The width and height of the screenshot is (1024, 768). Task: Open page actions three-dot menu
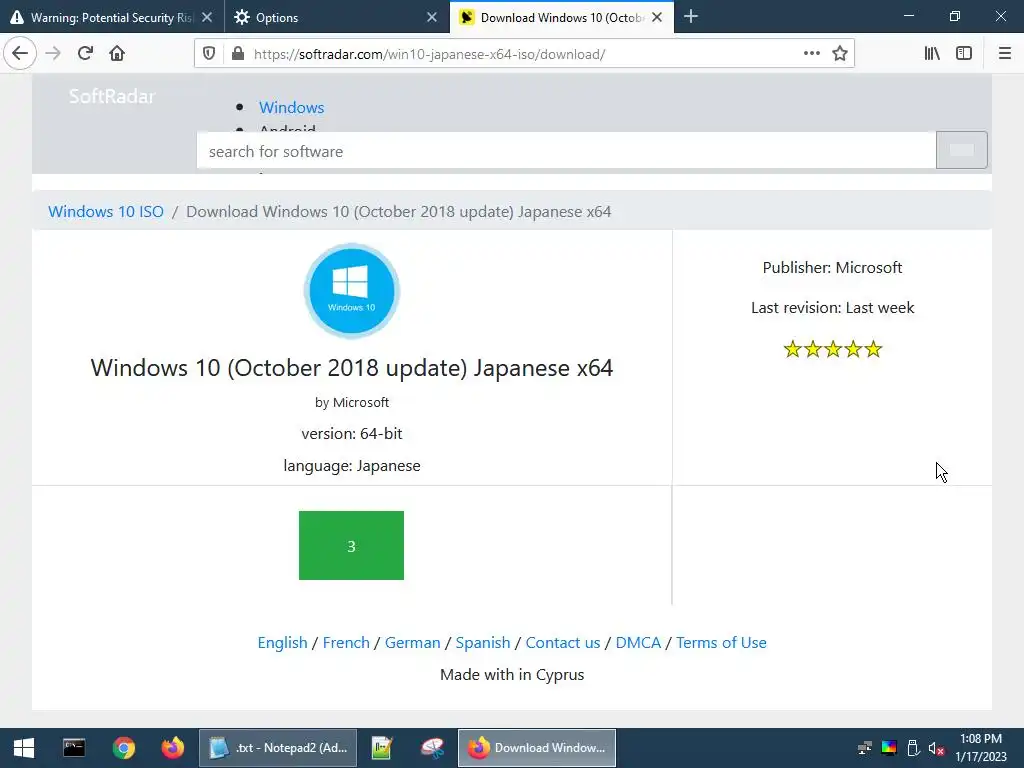(x=812, y=54)
